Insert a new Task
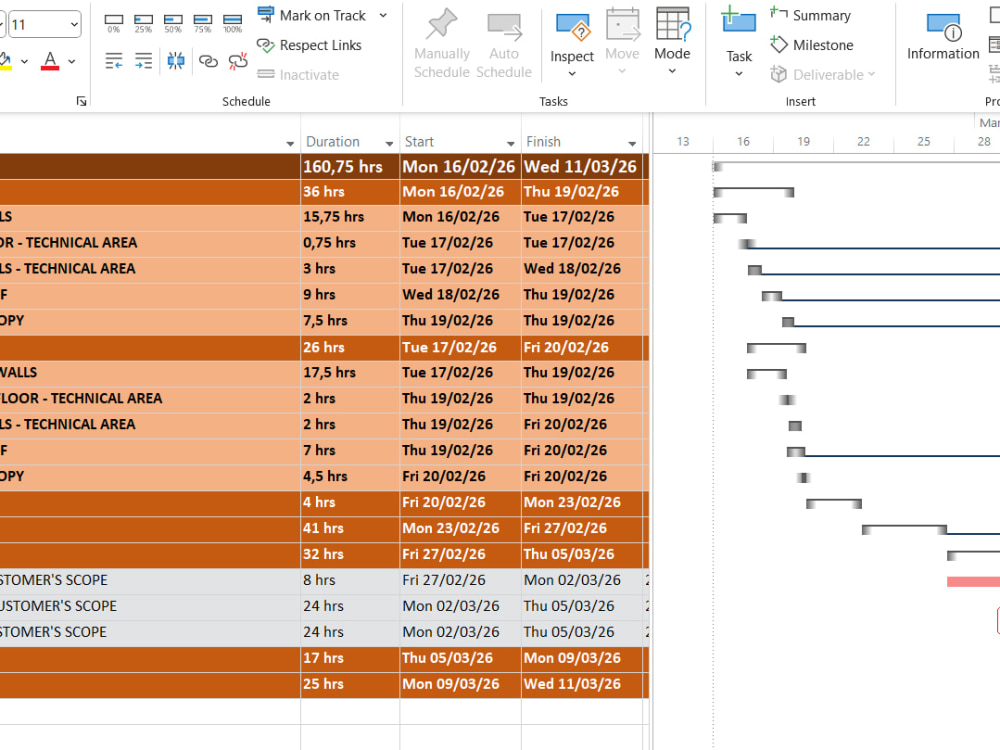This screenshot has height=750, width=1000. 739,33
